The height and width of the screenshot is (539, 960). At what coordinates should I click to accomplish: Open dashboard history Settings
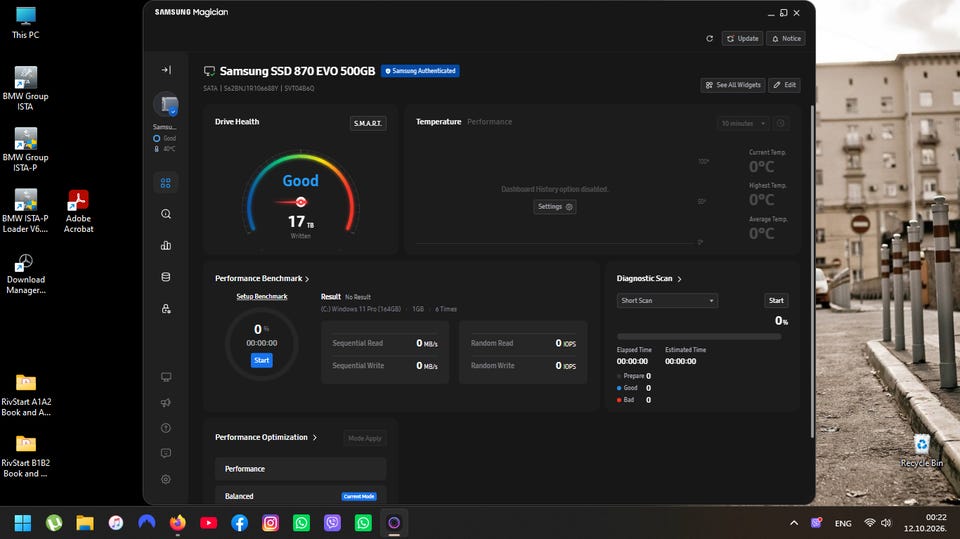tap(555, 207)
